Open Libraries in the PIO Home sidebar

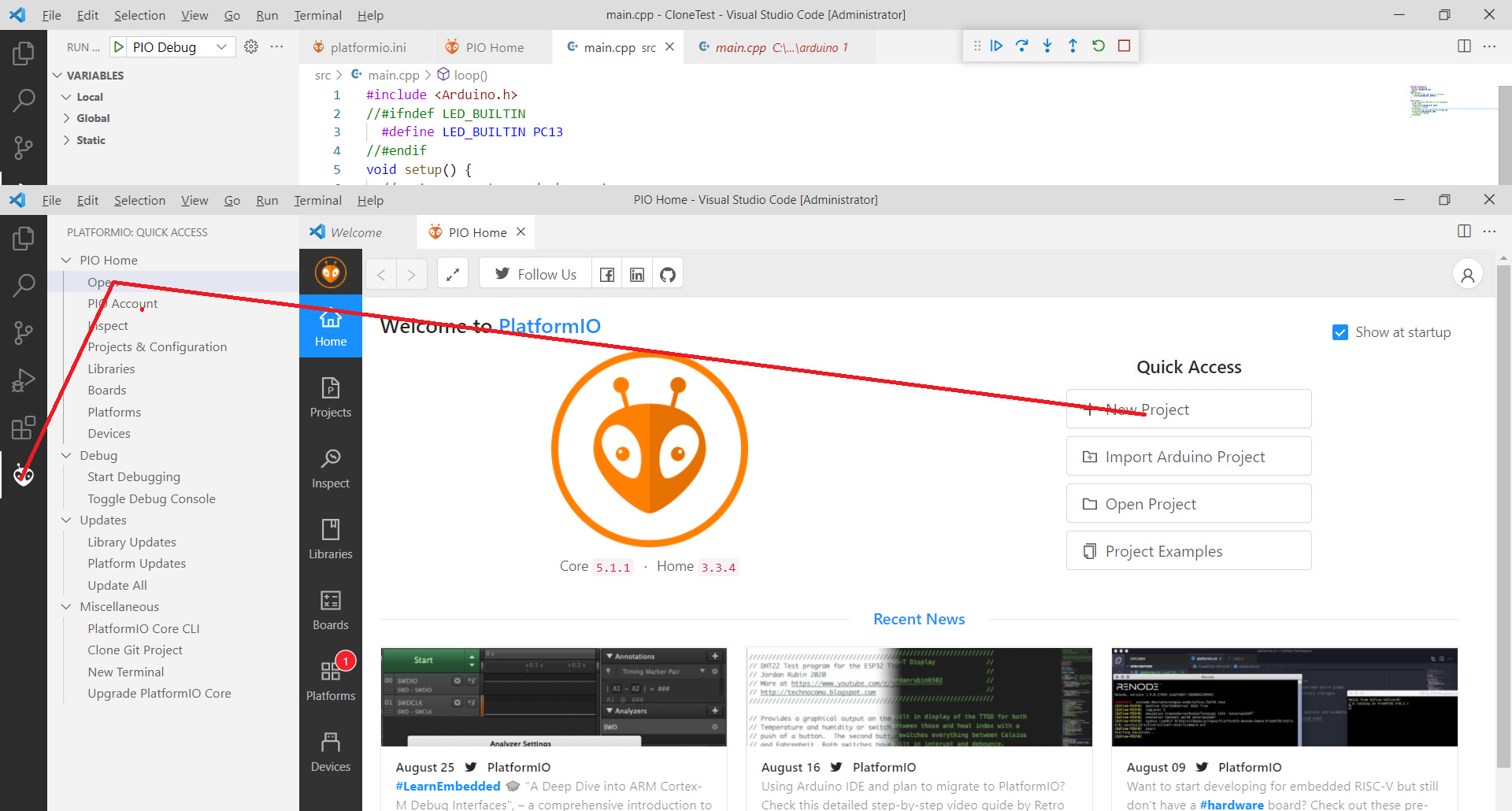[x=331, y=539]
